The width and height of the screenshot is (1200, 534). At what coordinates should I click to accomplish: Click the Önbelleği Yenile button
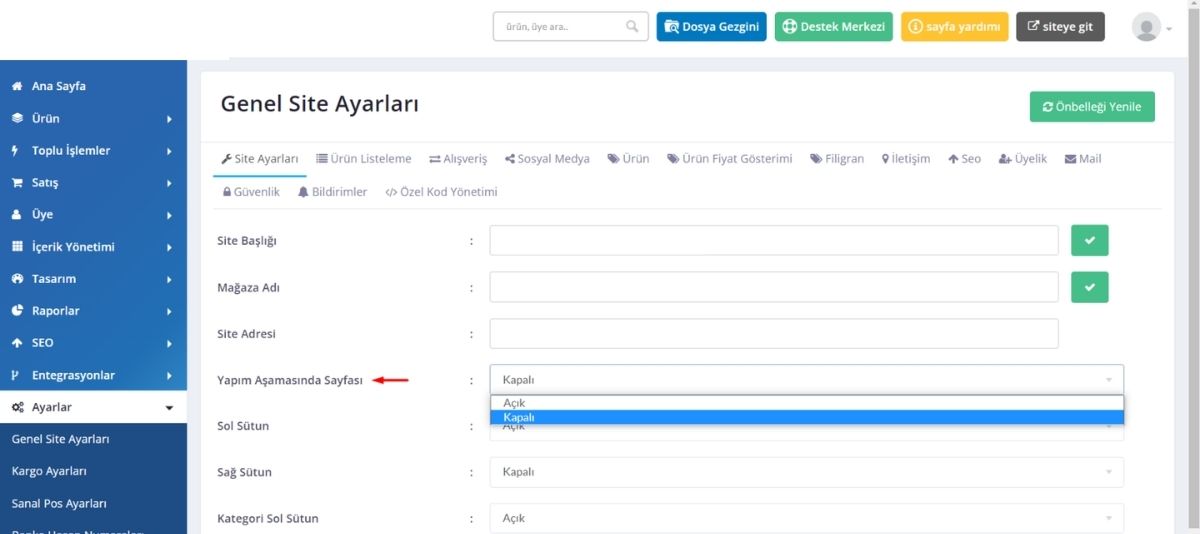click(1092, 107)
